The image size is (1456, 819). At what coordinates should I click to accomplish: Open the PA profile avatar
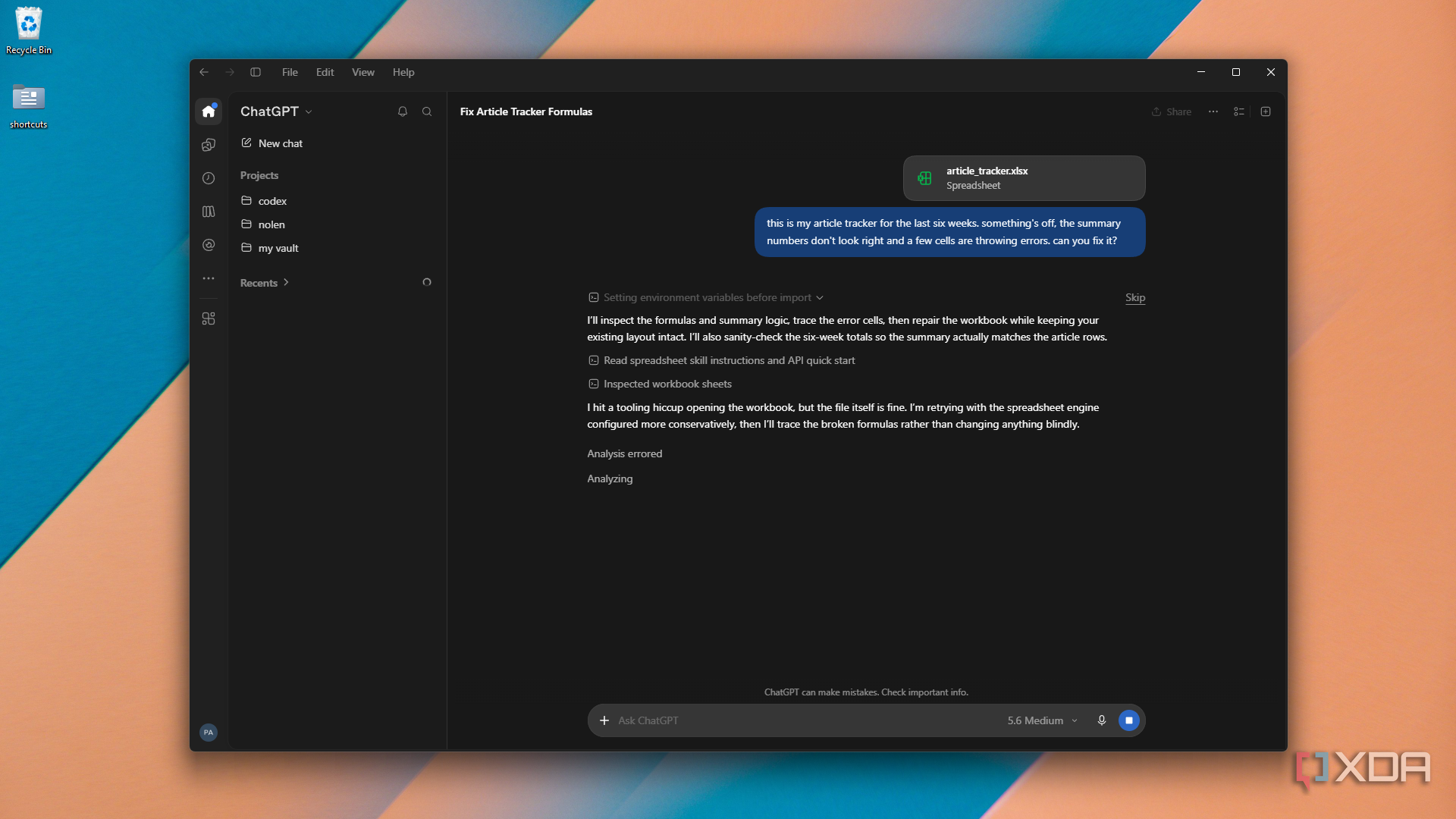209,733
